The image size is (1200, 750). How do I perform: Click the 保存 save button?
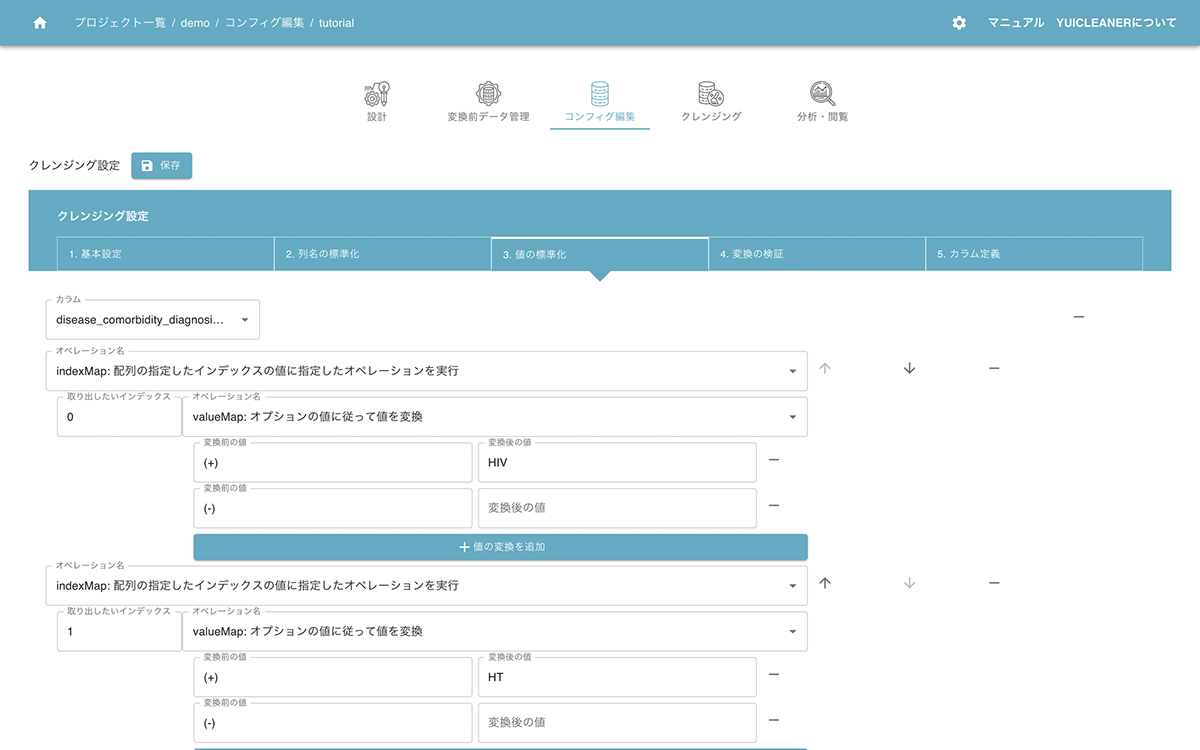coord(161,166)
